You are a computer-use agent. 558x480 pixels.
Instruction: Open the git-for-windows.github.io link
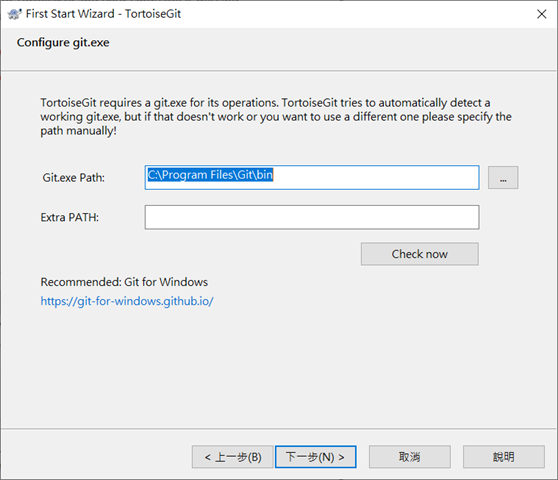(x=127, y=301)
